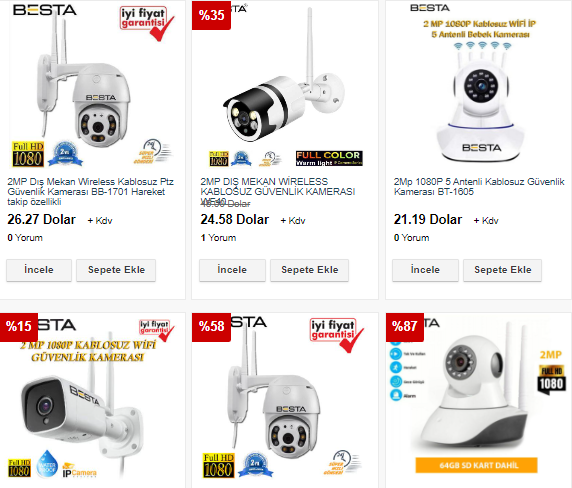572x488 pixels.
Task: Click the %87 discount badge
Action: tap(405, 326)
